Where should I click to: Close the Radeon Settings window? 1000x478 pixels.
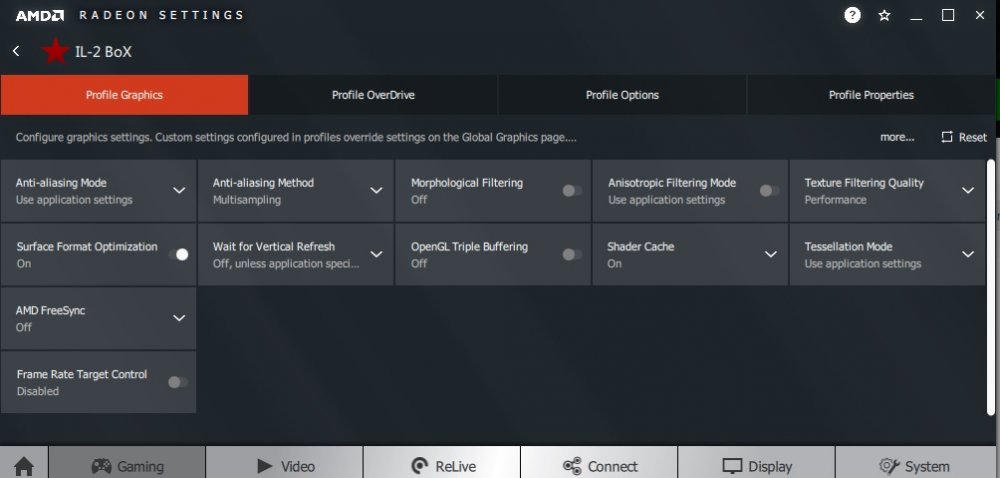point(980,15)
